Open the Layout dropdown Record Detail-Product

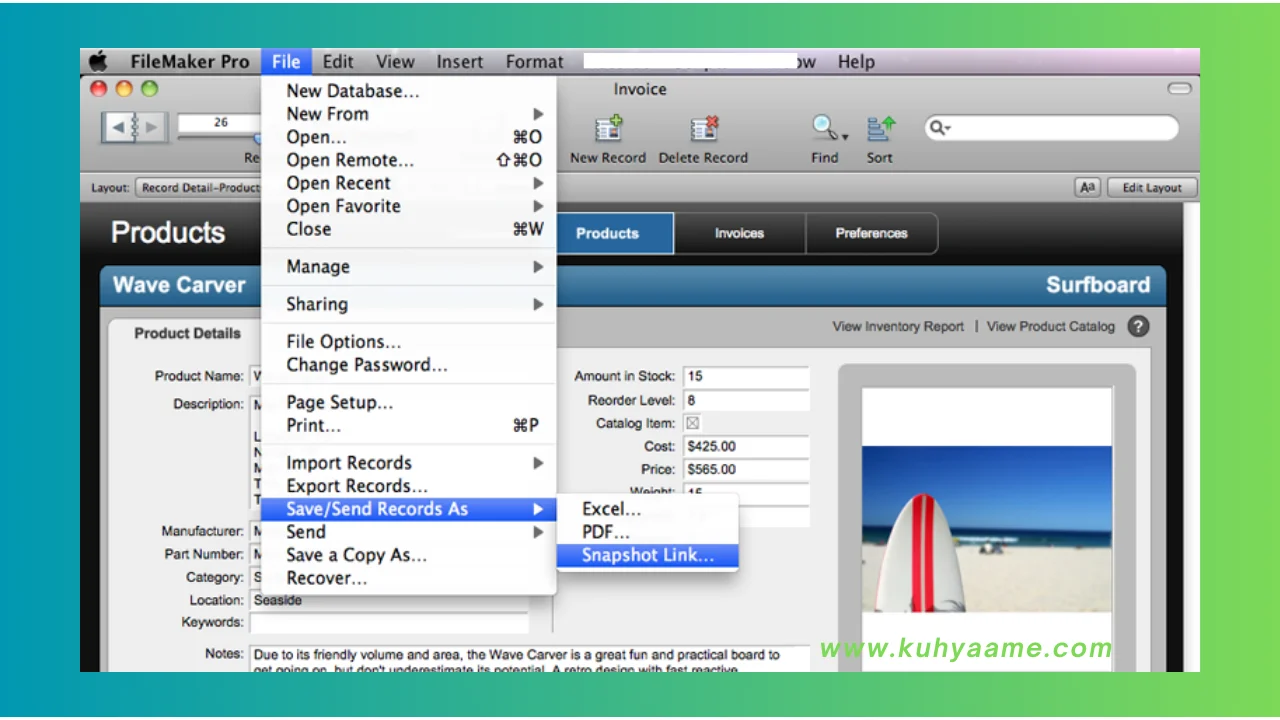tap(200, 188)
